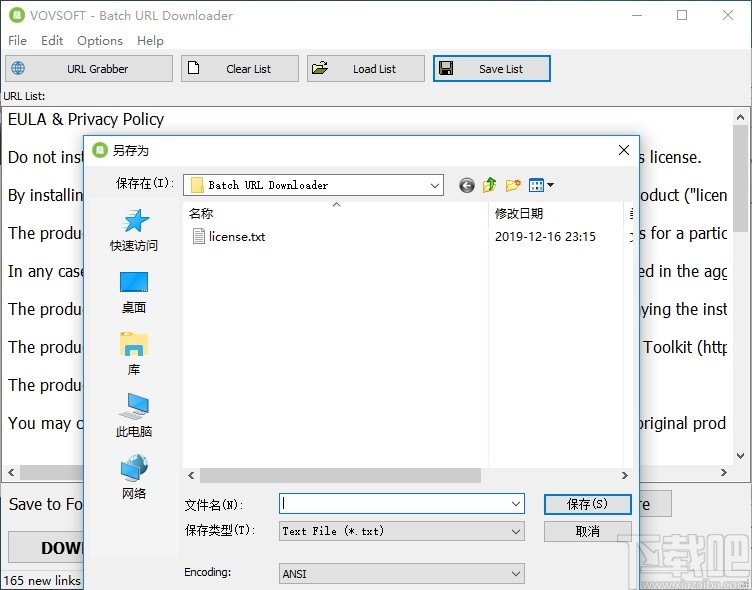752x590 pixels.
Task: Click the file list scroll right arrow
Action: [624, 475]
